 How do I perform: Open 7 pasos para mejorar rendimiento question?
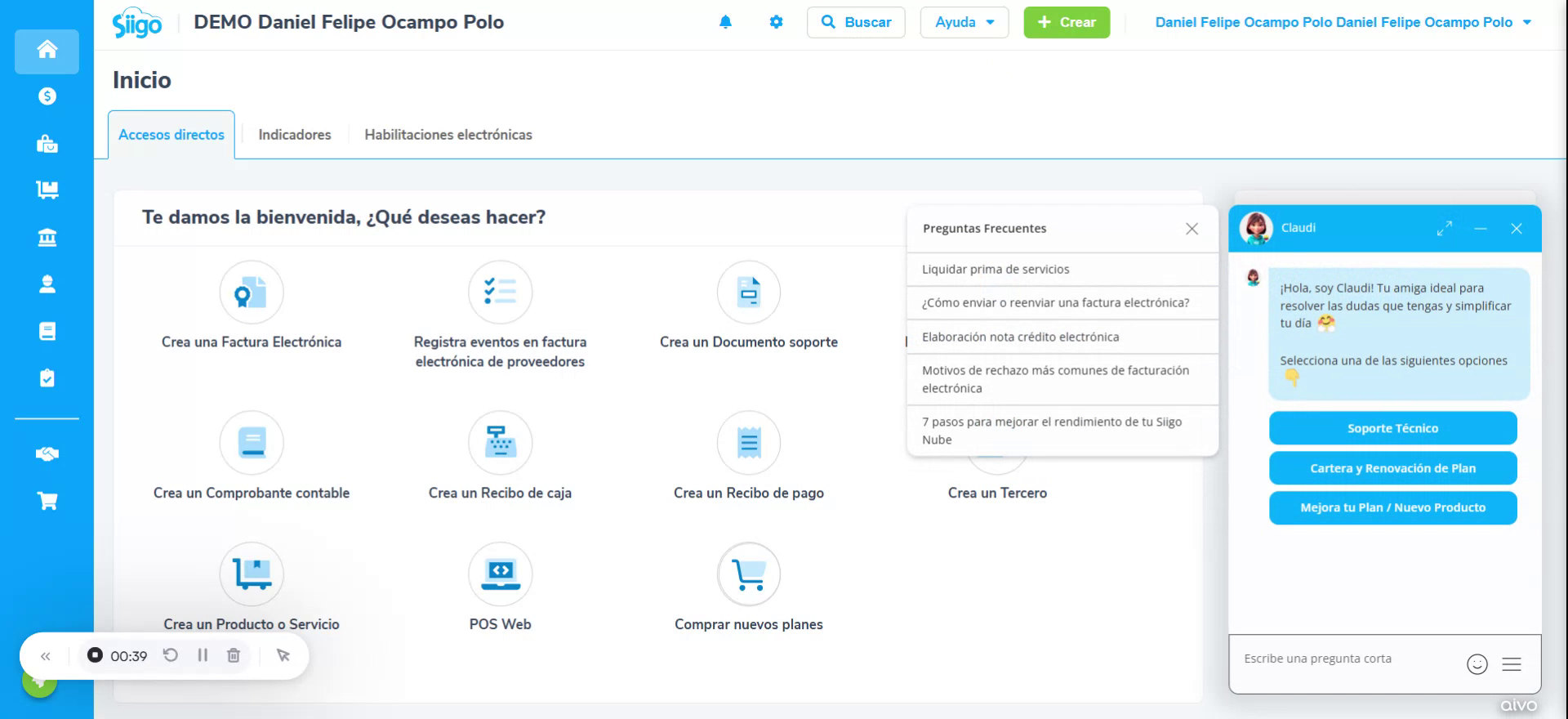[x=1062, y=431]
